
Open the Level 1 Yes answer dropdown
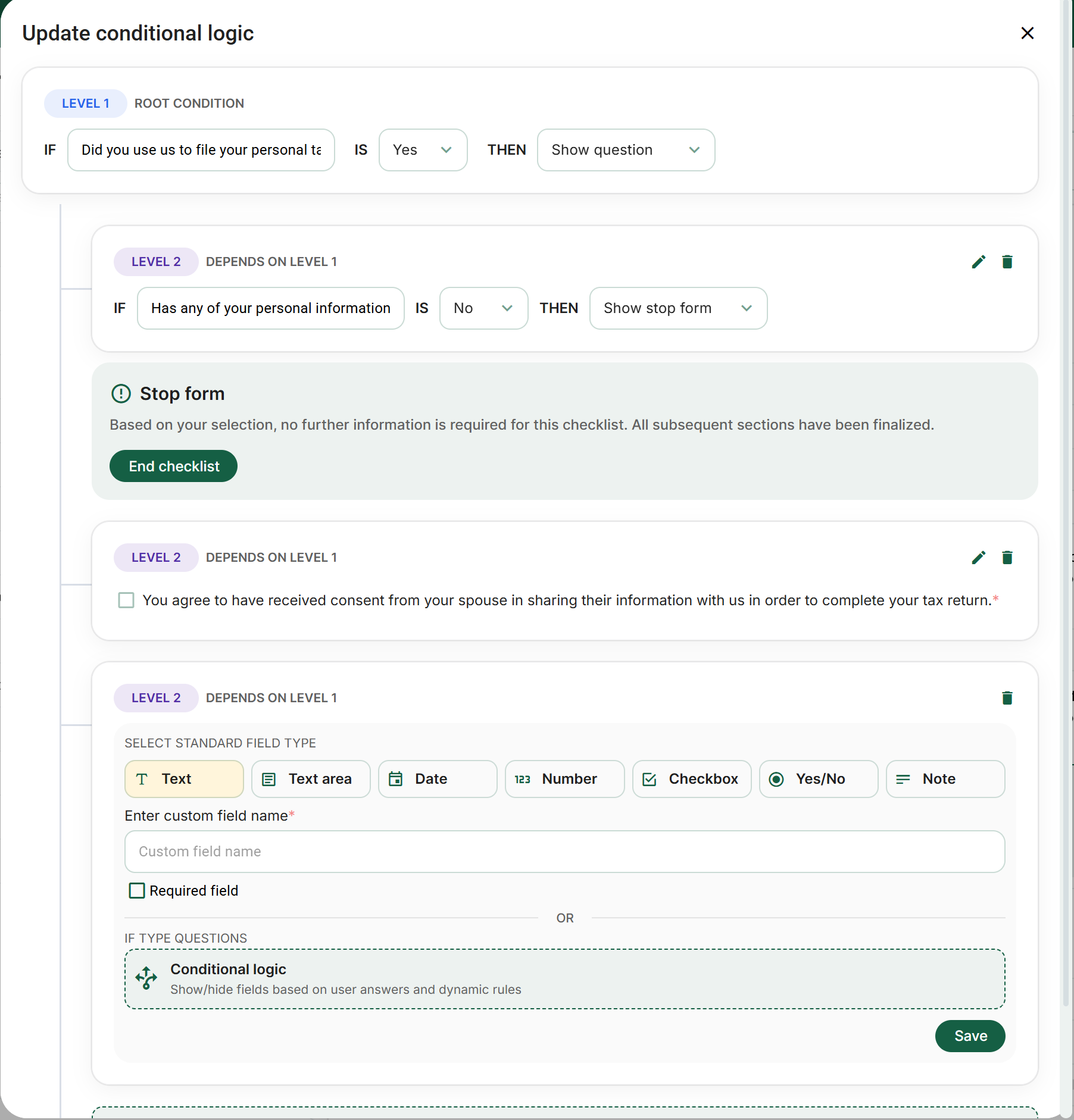[423, 150]
